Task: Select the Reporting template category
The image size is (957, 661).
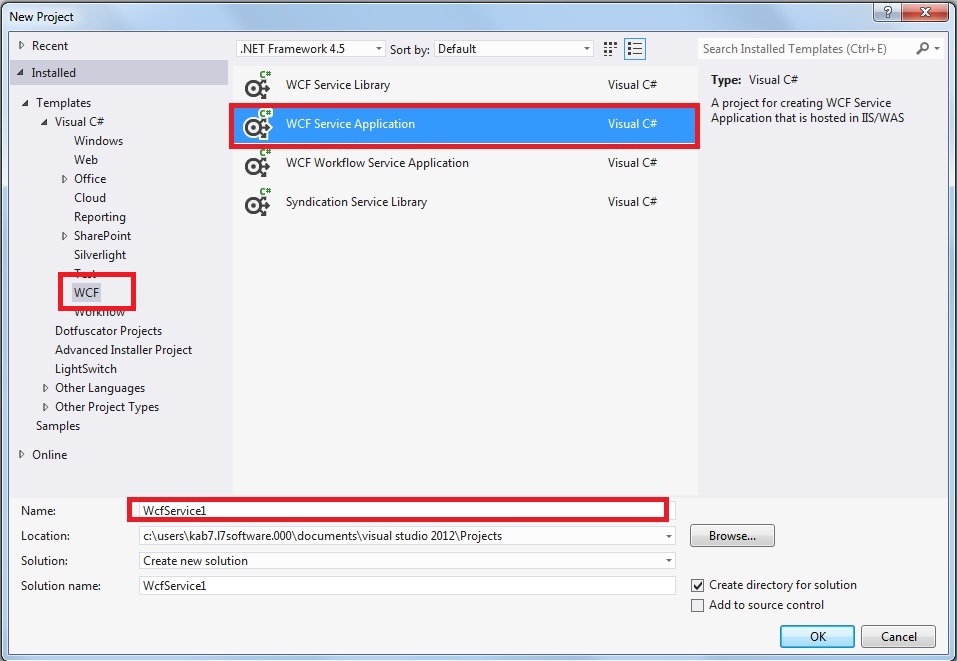Action: coord(99,217)
